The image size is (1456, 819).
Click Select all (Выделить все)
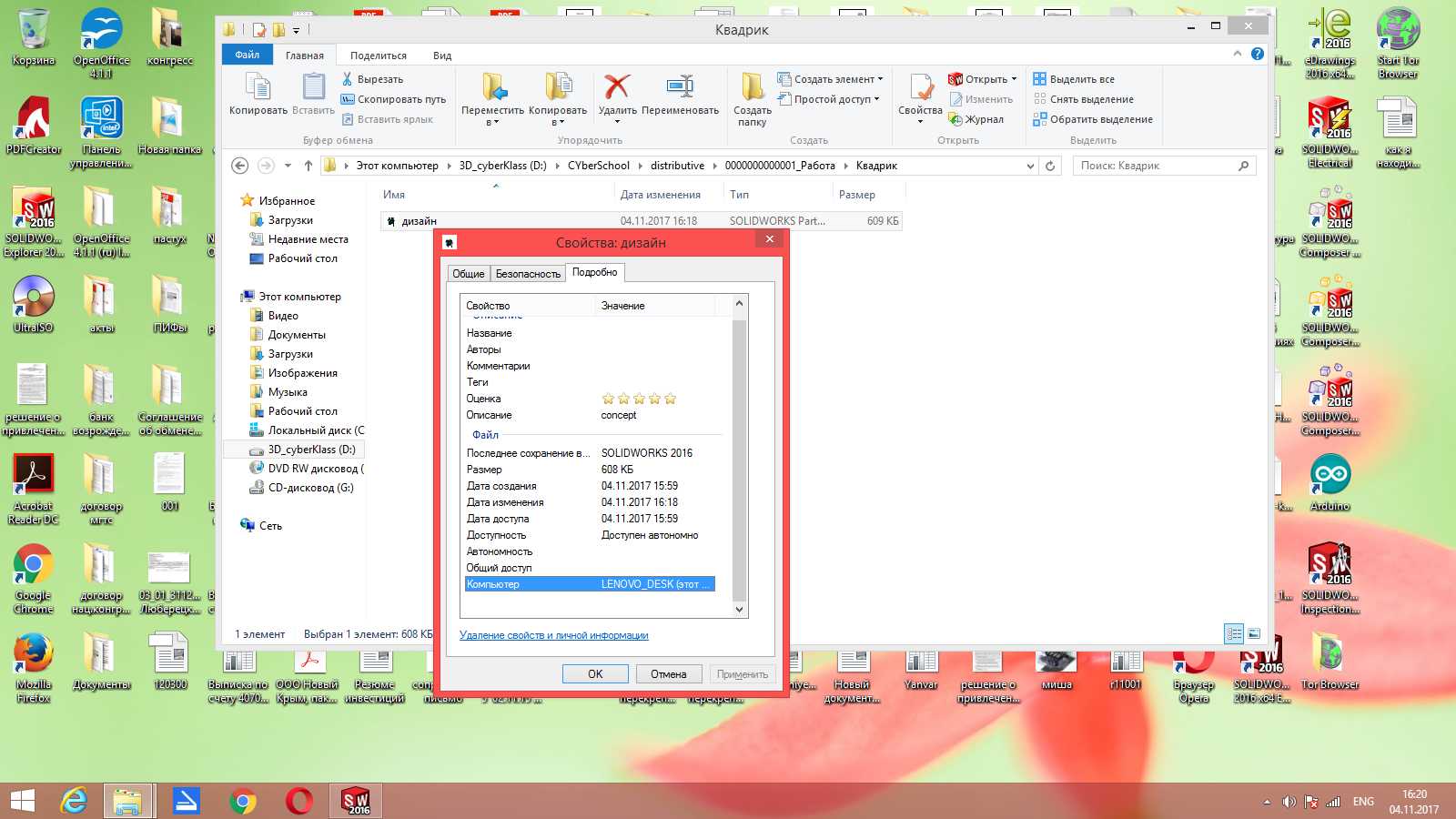(1074, 79)
